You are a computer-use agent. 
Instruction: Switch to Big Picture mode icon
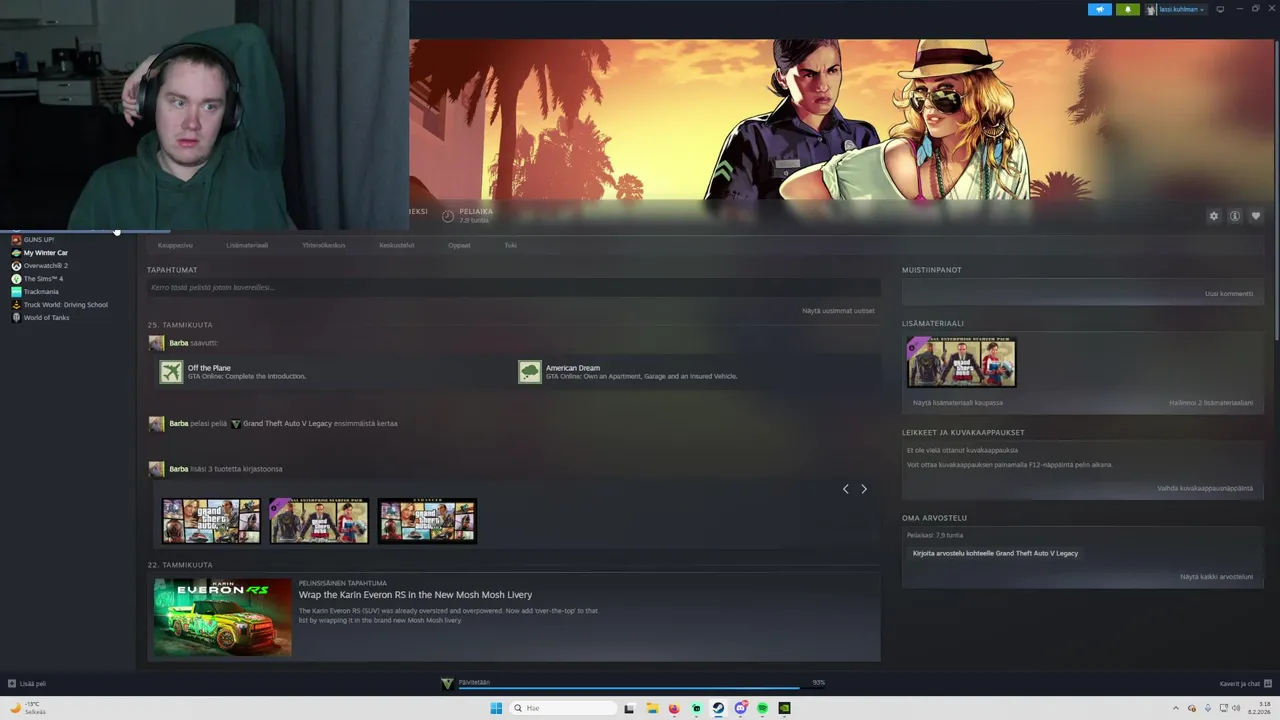click(1220, 9)
